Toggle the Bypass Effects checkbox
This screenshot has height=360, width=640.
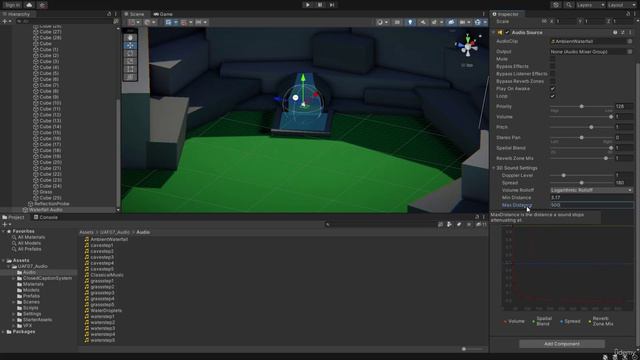click(x=552, y=67)
